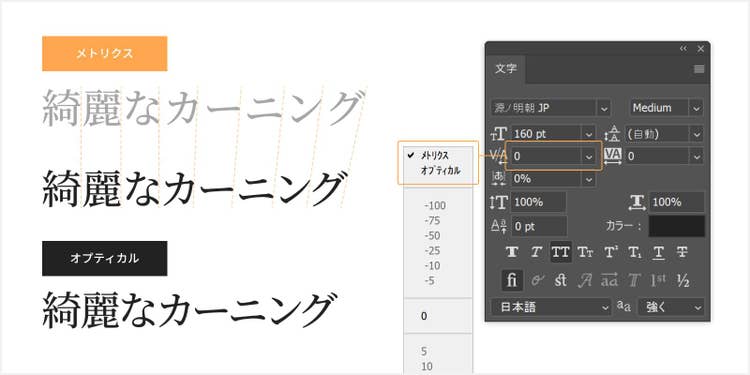Click the horizontal scale 100% field

point(676,202)
